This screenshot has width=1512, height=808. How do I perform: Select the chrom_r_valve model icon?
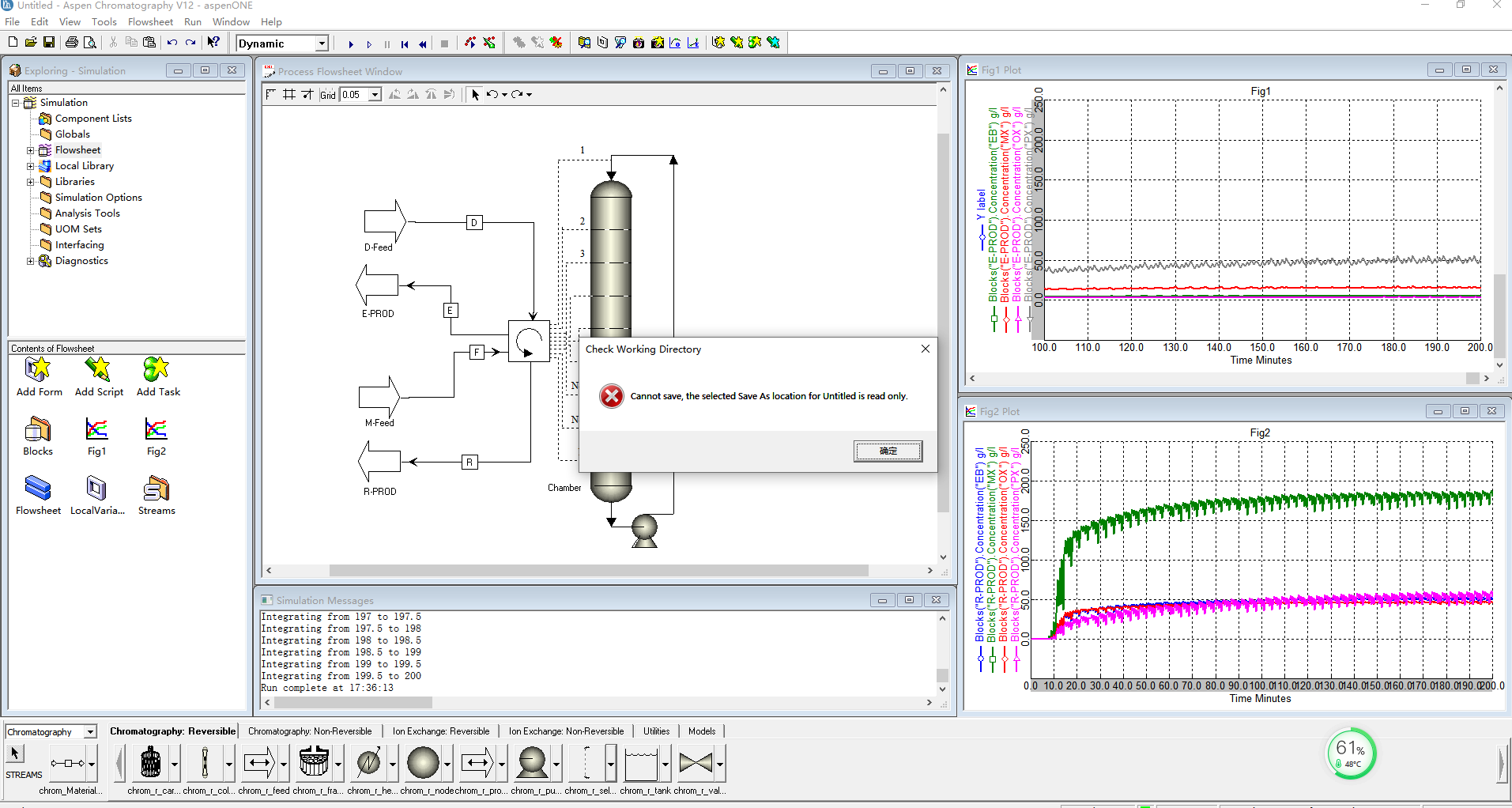[696, 763]
